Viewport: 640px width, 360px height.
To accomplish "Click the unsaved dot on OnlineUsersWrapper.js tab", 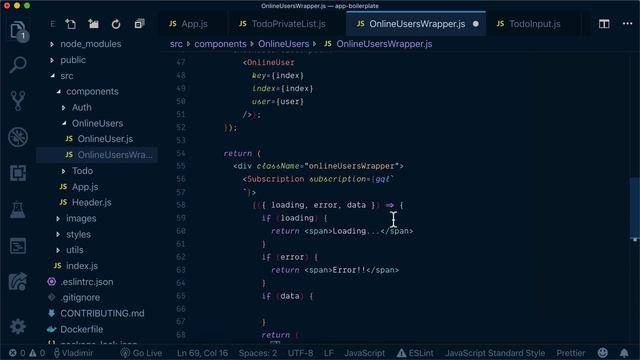I will pos(476,24).
